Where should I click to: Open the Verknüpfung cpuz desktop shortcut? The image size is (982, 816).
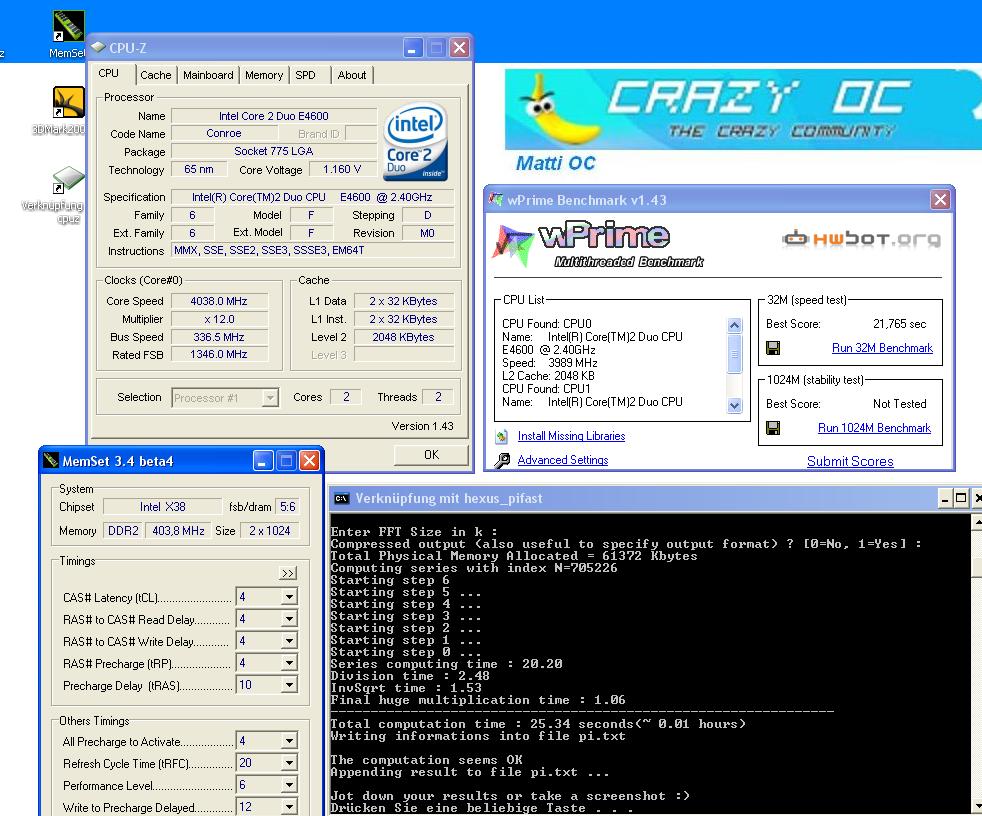pos(68,180)
